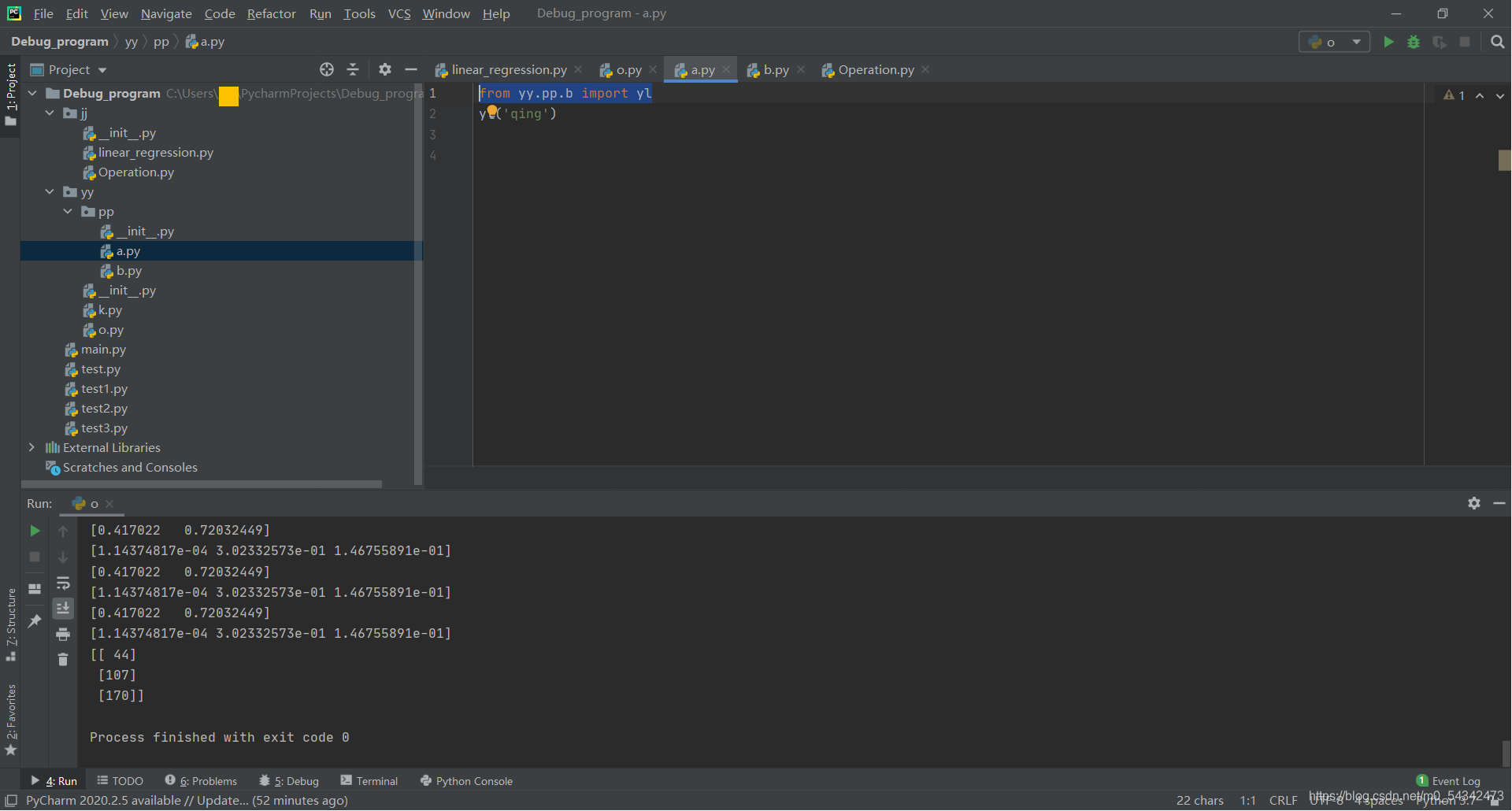The width and height of the screenshot is (1512, 811).
Task: Close the a.py editor tab
Action: 726,69
